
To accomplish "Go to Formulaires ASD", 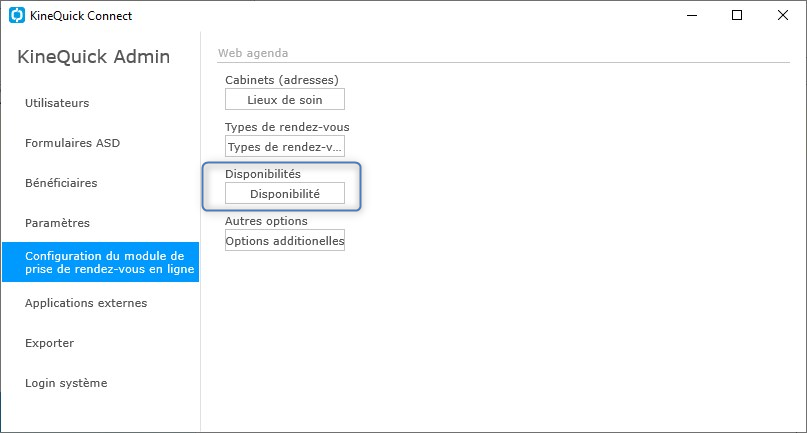I will pos(73,143).
